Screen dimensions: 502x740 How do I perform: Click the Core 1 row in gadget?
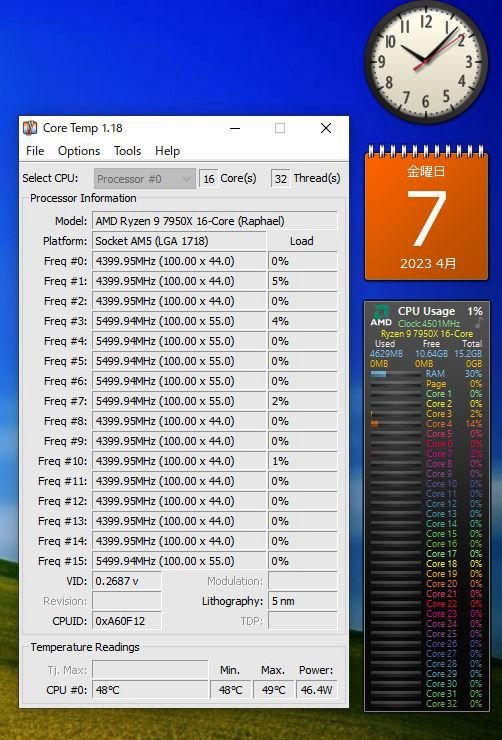tap(427, 394)
